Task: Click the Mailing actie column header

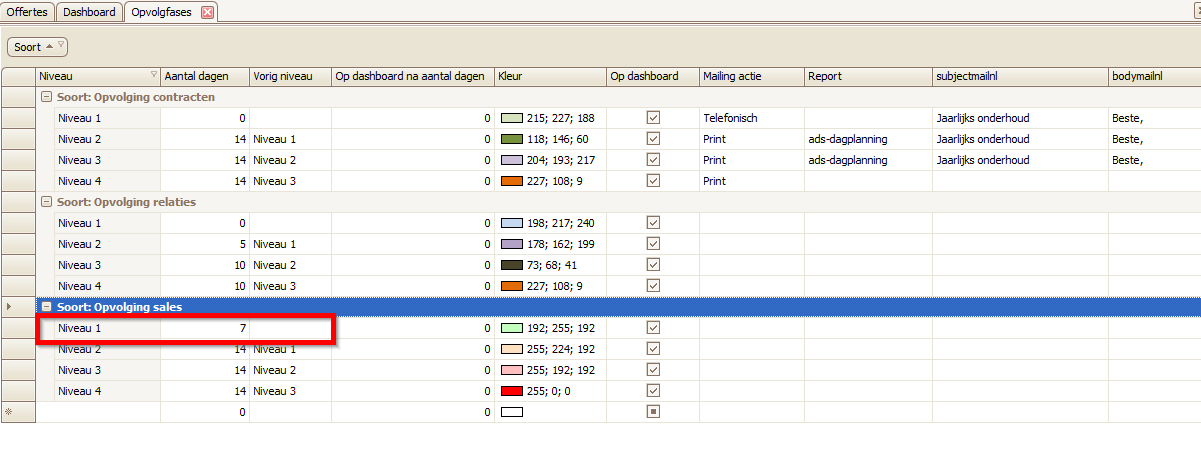Action: (751, 76)
